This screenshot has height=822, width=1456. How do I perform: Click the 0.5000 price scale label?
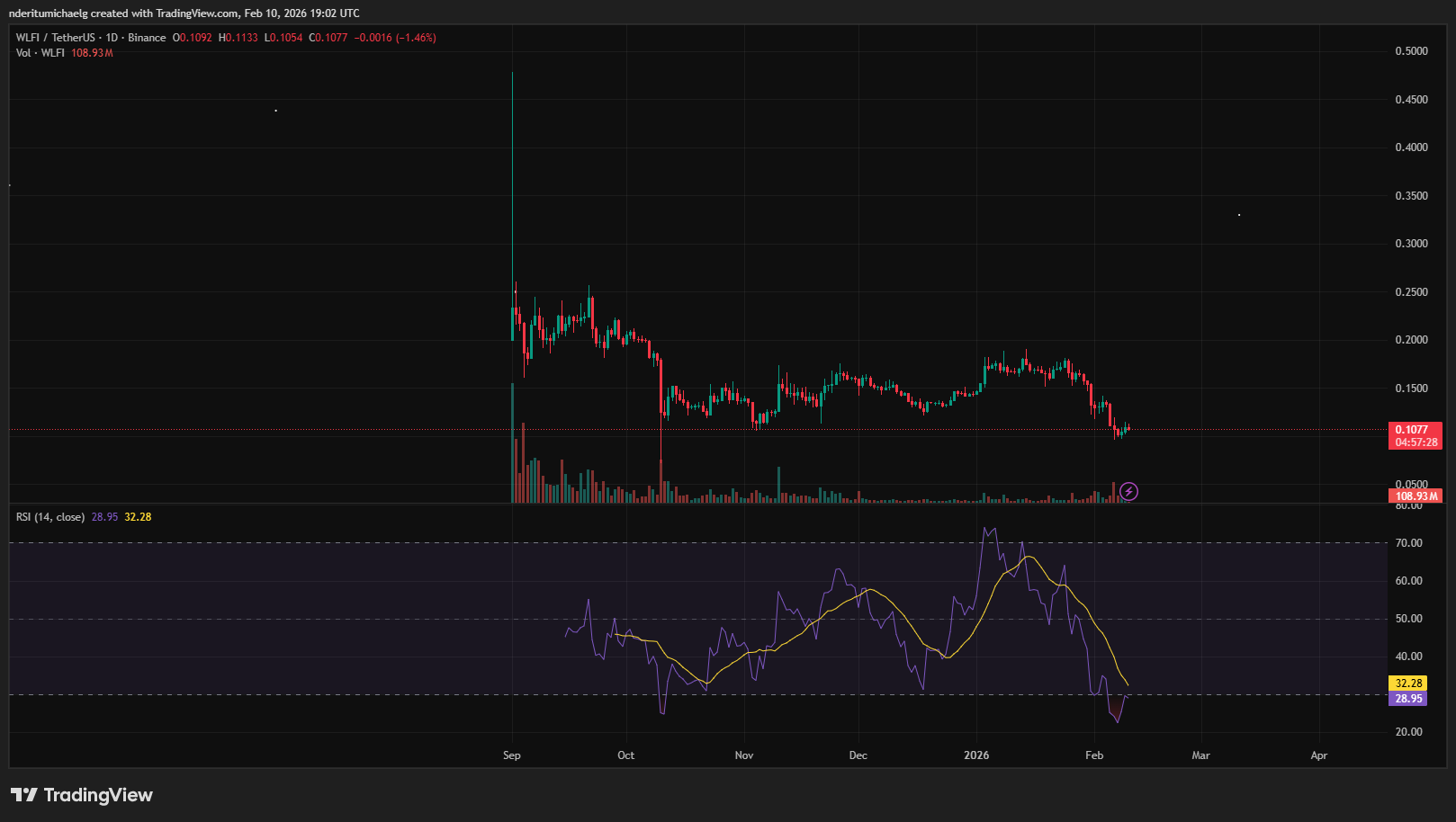click(x=1412, y=51)
